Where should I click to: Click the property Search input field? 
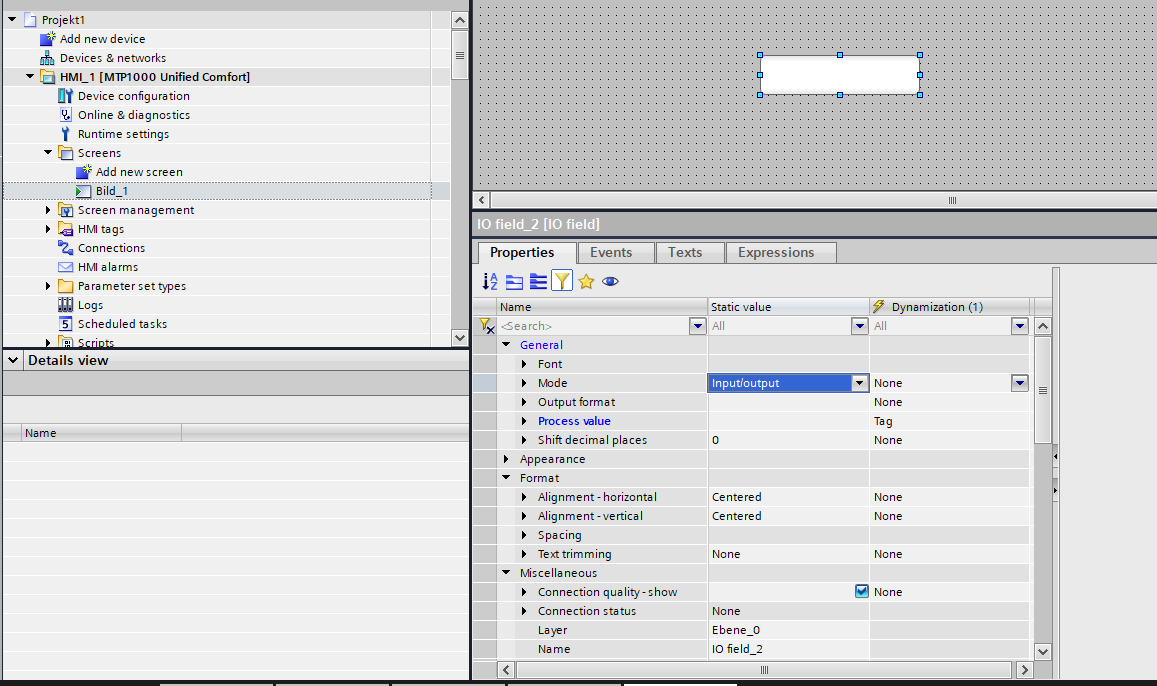click(x=592, y=326)
